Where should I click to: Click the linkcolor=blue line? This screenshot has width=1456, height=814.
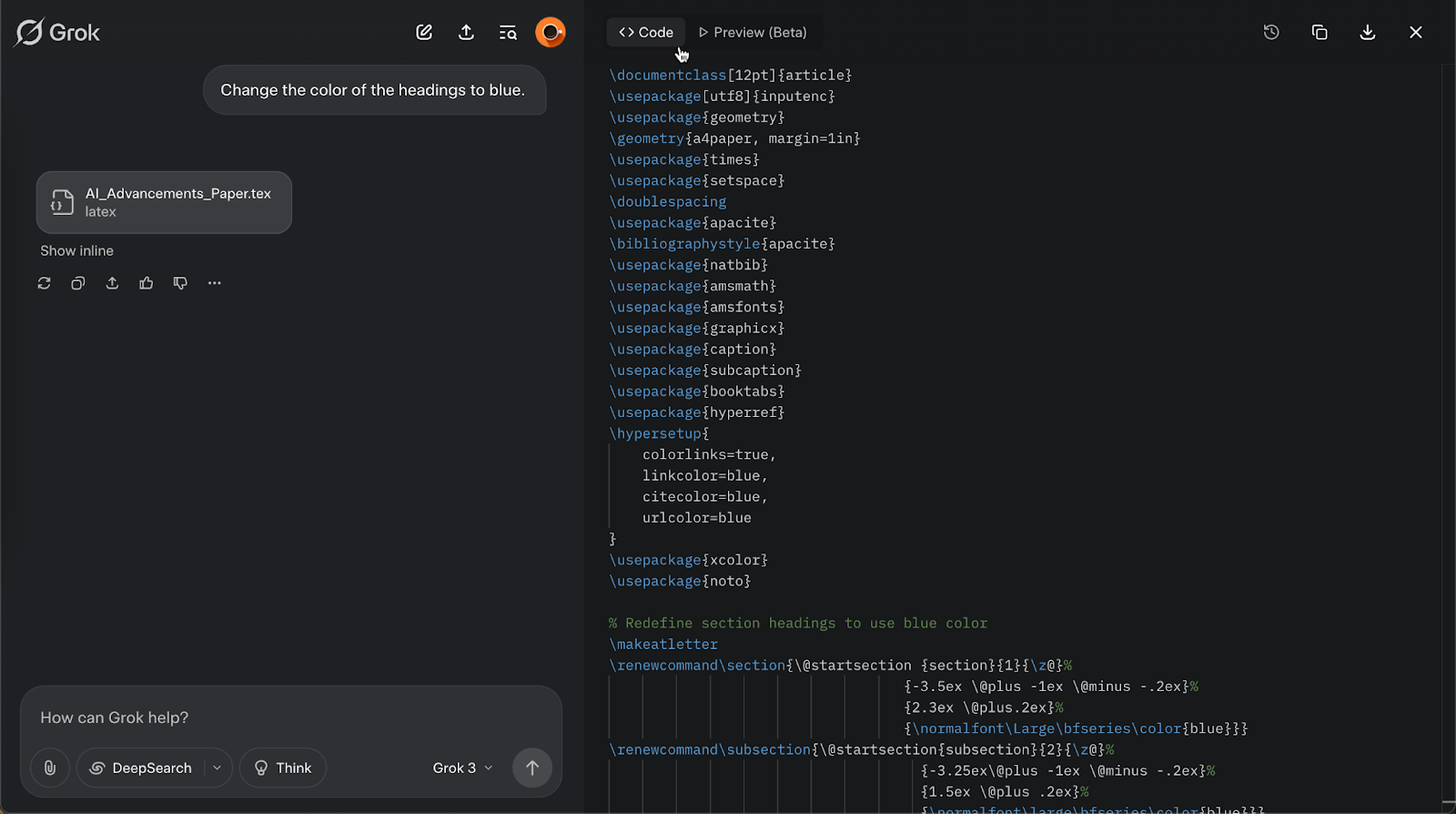[x=705, y=476]
